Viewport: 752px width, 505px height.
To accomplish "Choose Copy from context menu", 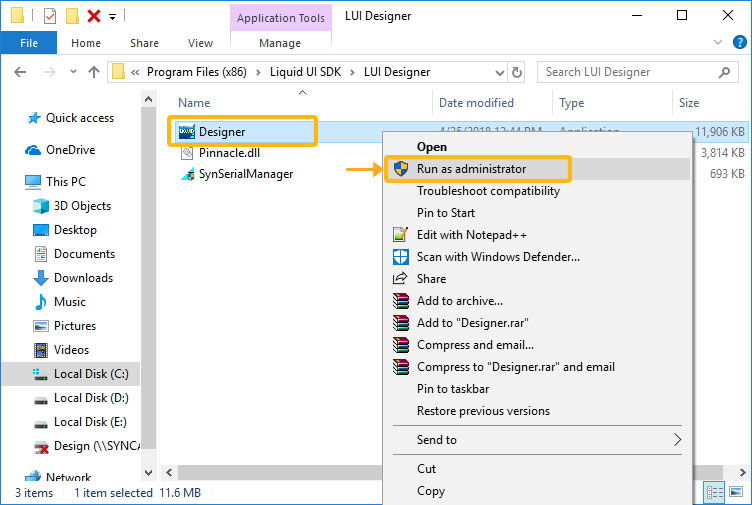I will pyautogui.click(x=431, y=491).
